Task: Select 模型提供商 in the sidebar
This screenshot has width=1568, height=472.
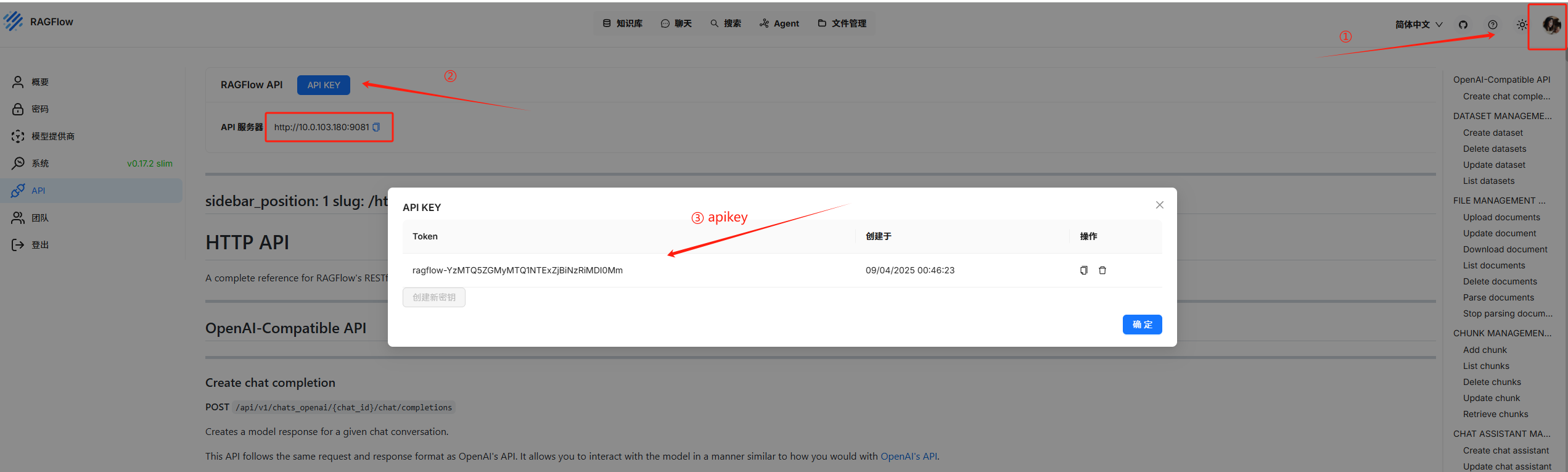Action: pyautogui.click(x=53, y=136)
